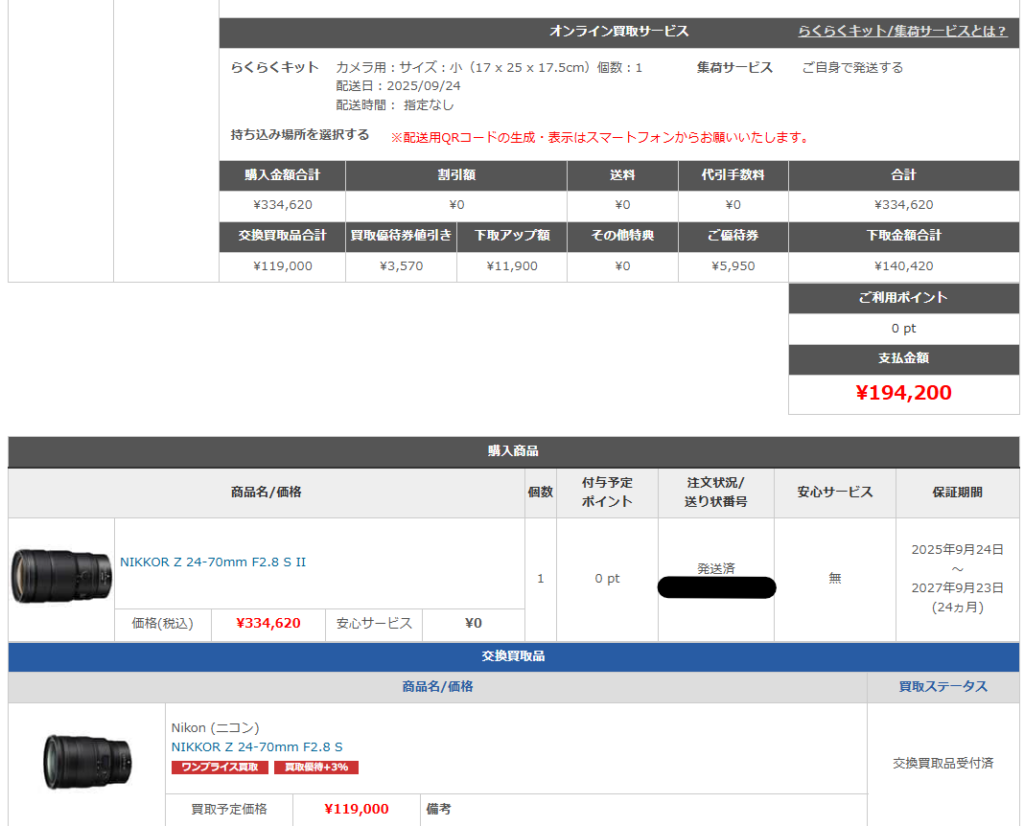Open the trade-in NIKKOR Z 24-70mm F2.8 S link
The height and width of the screenshot is (826, 1024).
coord(257,747)
